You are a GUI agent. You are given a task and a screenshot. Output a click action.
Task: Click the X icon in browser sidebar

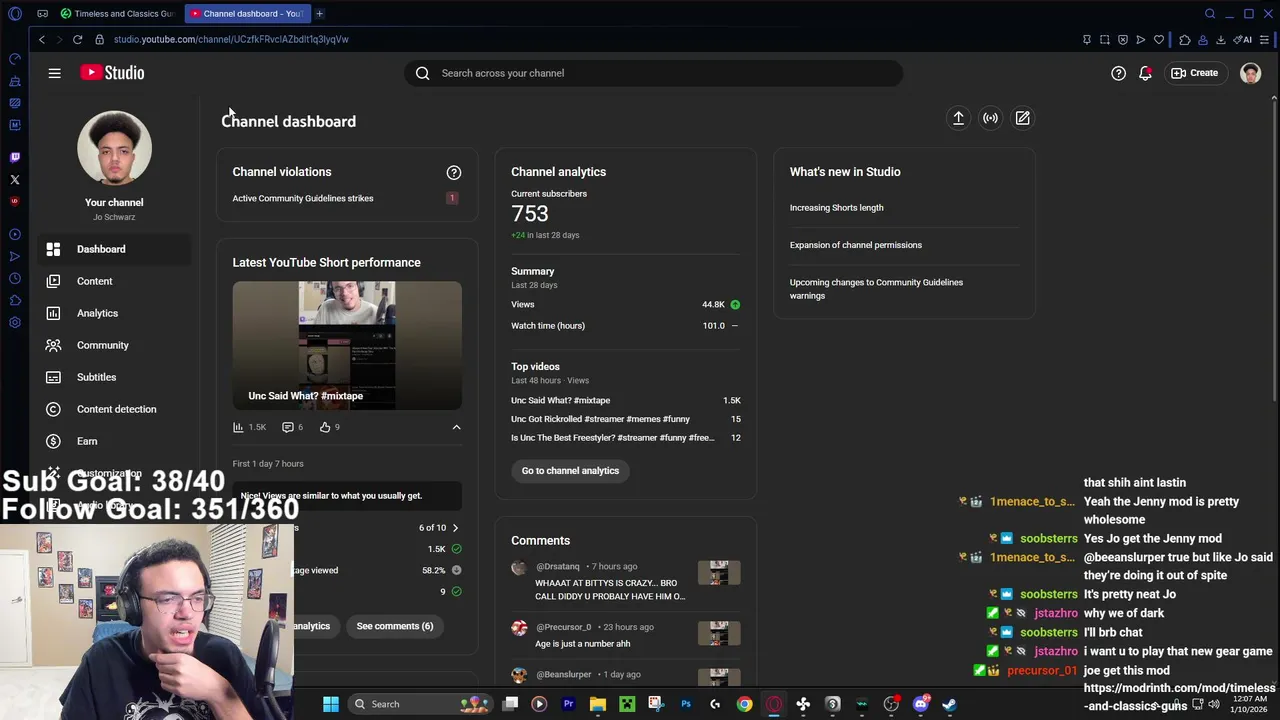[x=15, y=180]
